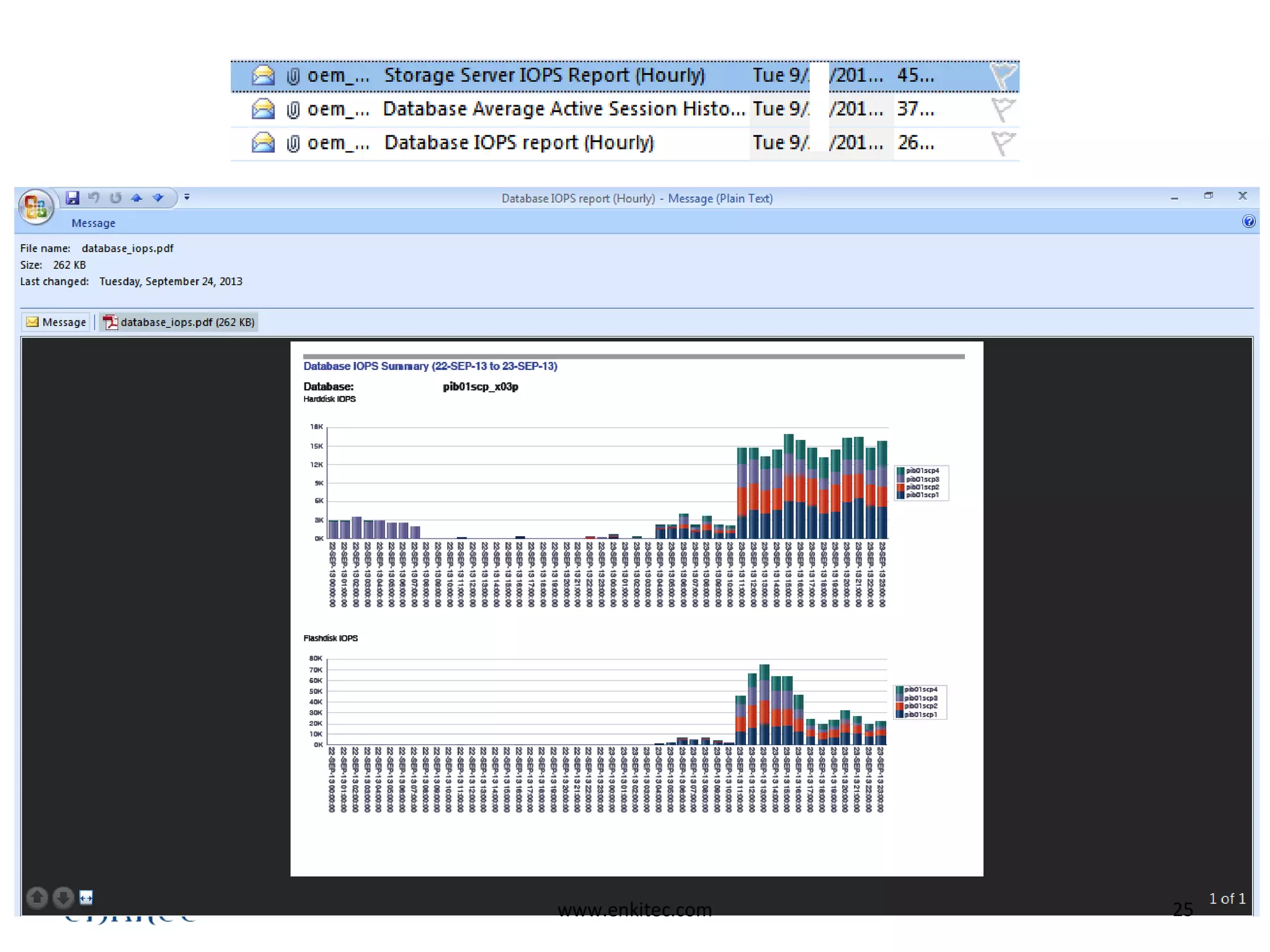Click PDF preview page-down arrow button
Viewport: 1270px width, 952px height.
(63, 897)
